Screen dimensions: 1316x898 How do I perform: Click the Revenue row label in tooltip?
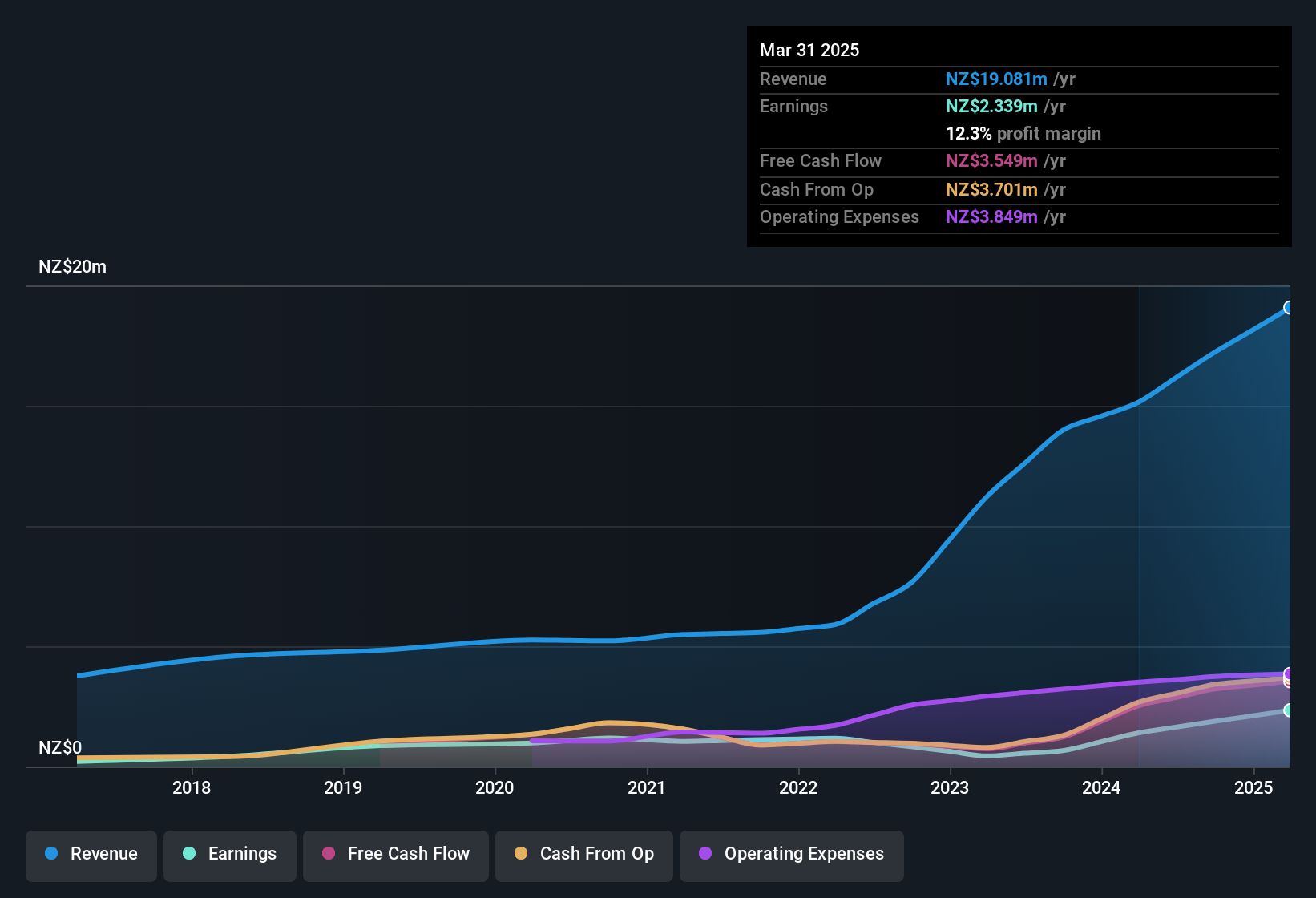[x=793, y=79]
